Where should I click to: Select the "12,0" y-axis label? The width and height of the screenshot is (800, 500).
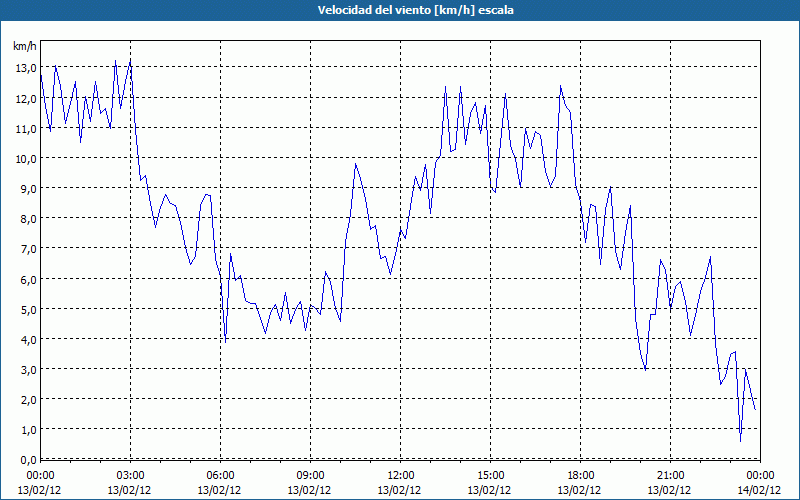point(26,98)
